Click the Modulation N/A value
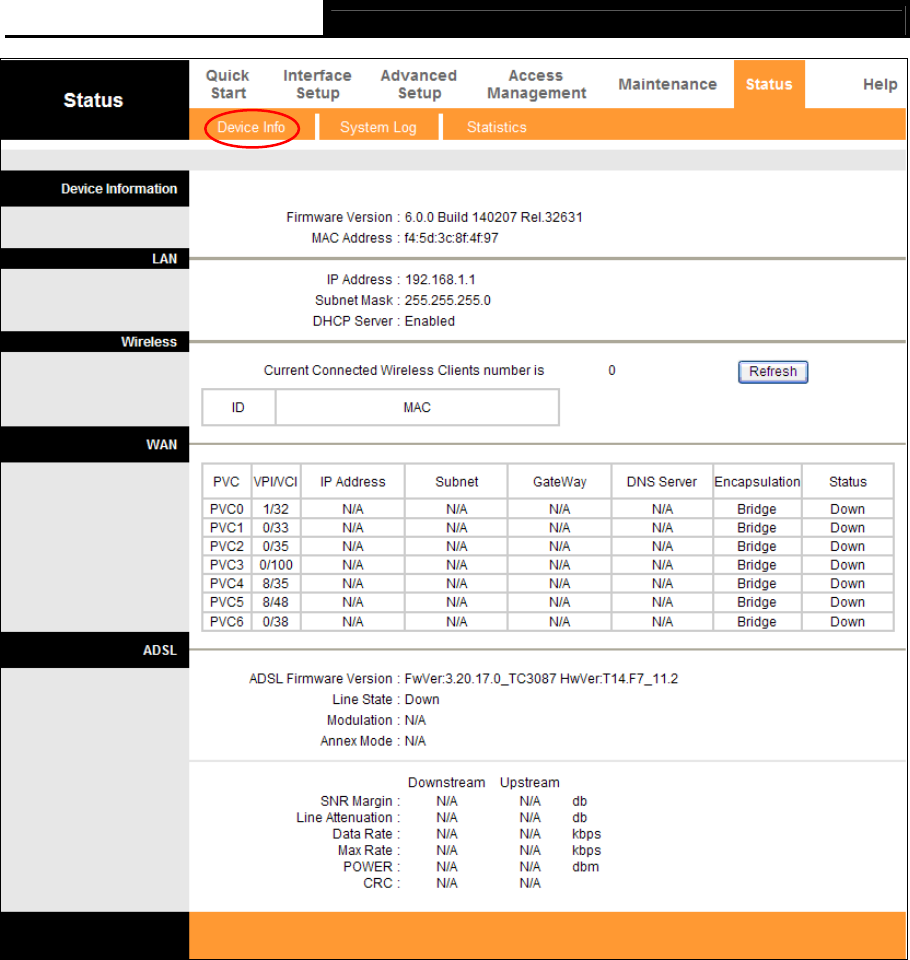 (415, 721)
